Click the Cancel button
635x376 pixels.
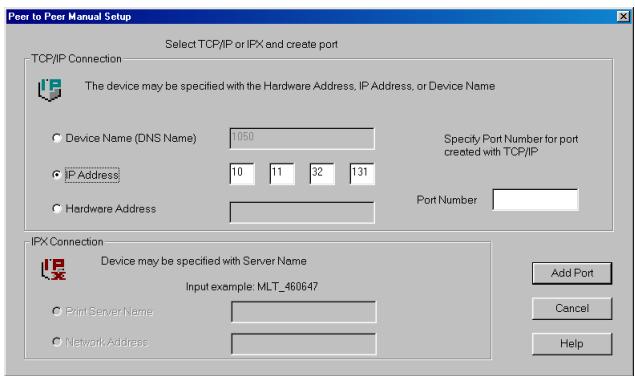(x=572, y=308)
